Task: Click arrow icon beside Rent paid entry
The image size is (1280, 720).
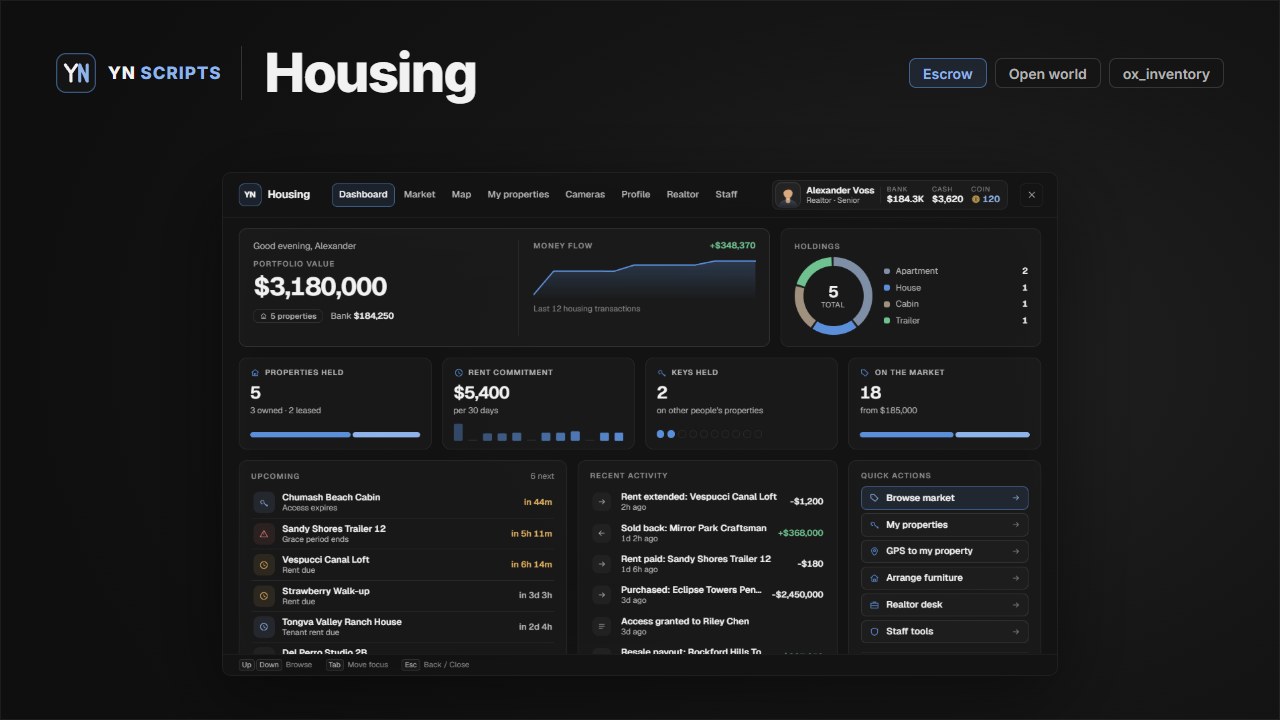Action: pos(602,564)
